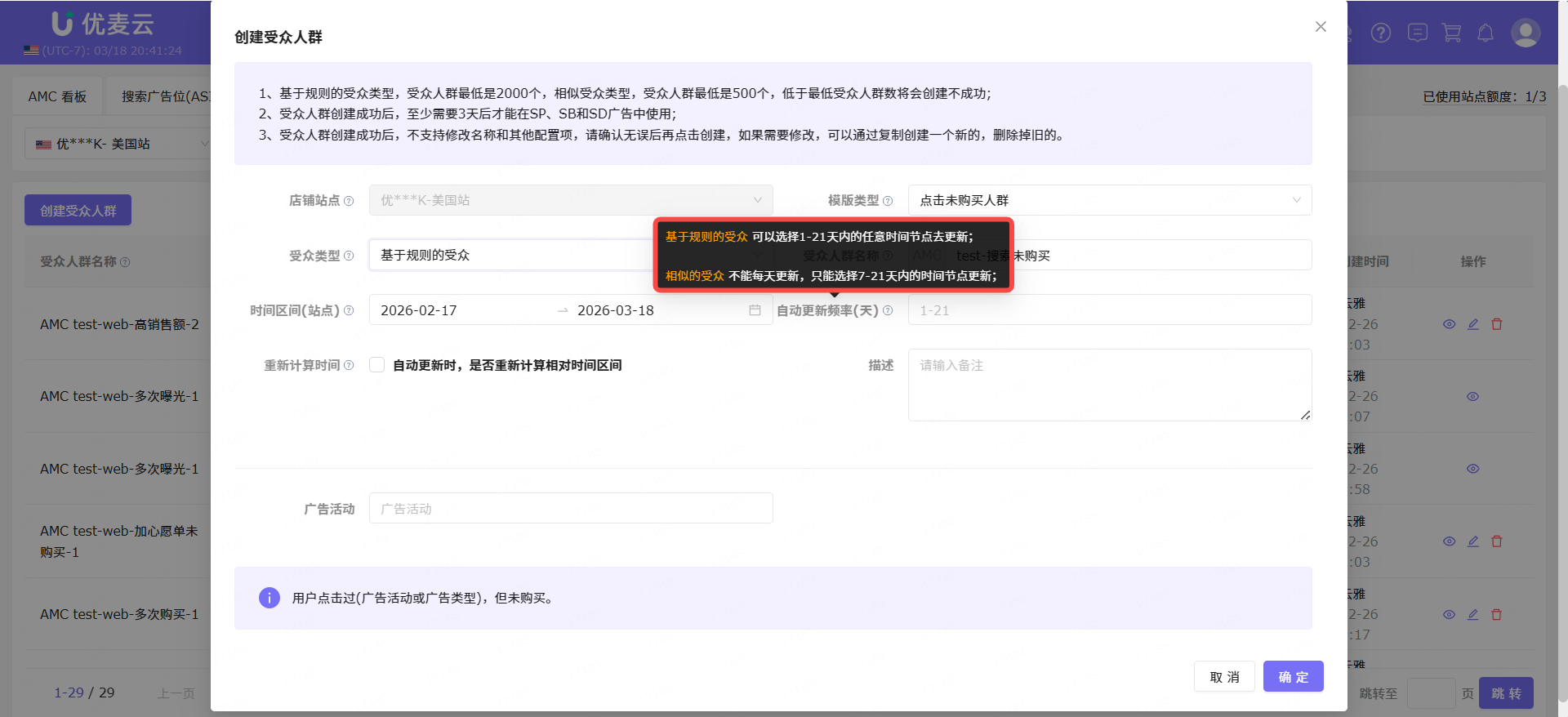
Task: Select row text AMC test-web-多次购买-1
Action: (119, 614)
